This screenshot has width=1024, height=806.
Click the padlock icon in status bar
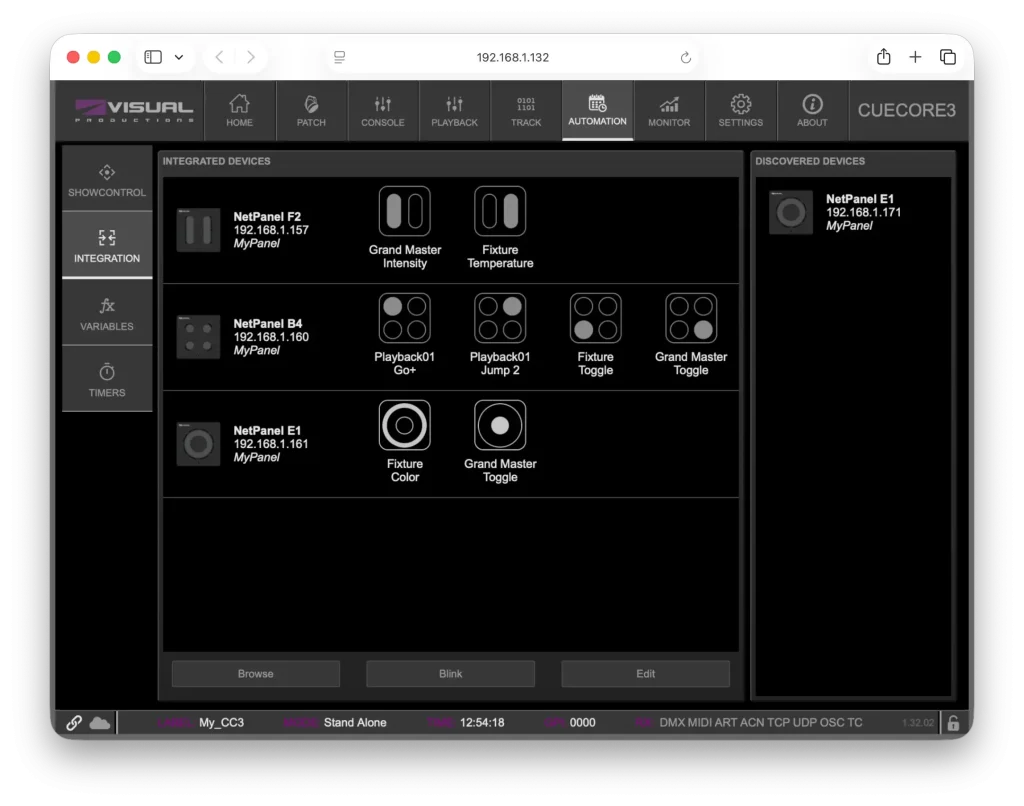click(x=953, y=723)
